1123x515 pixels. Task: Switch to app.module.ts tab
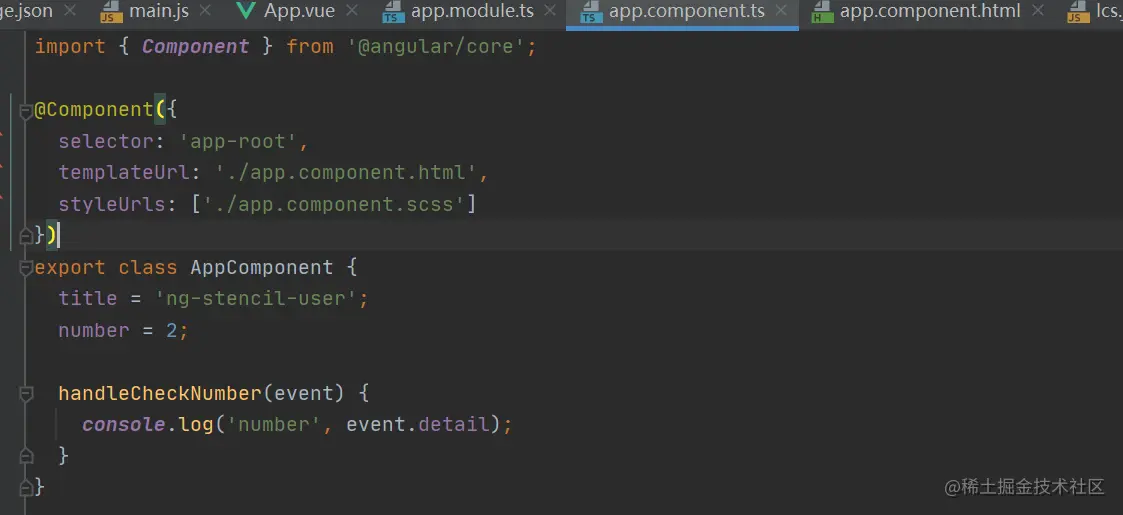472,11
